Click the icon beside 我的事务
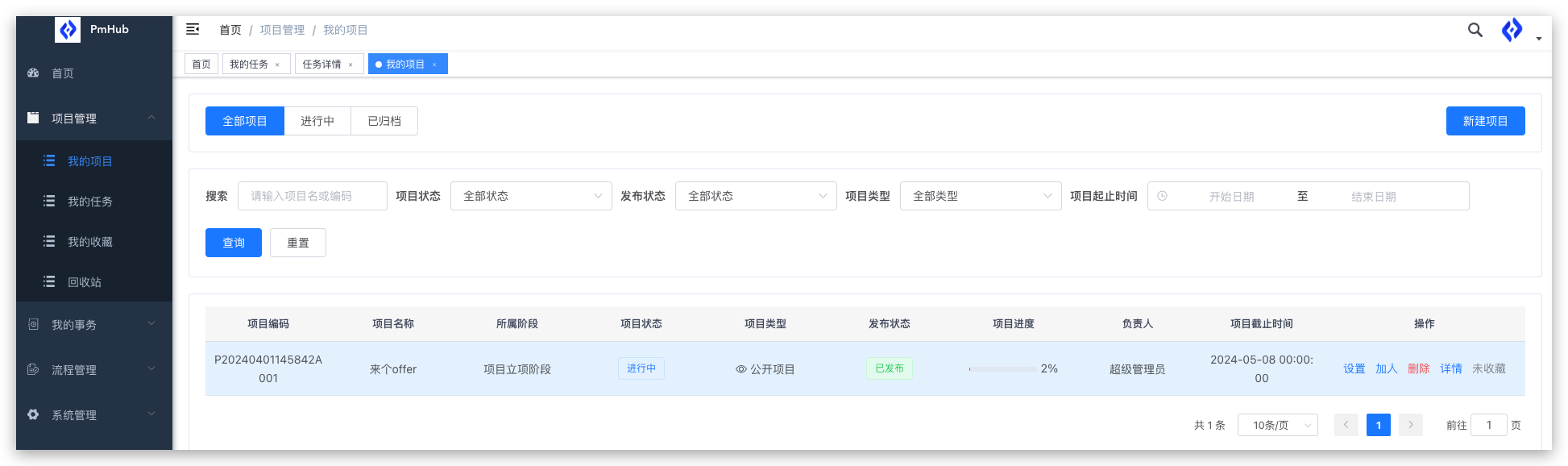The image size is (1568, 466). pos(33,324)
